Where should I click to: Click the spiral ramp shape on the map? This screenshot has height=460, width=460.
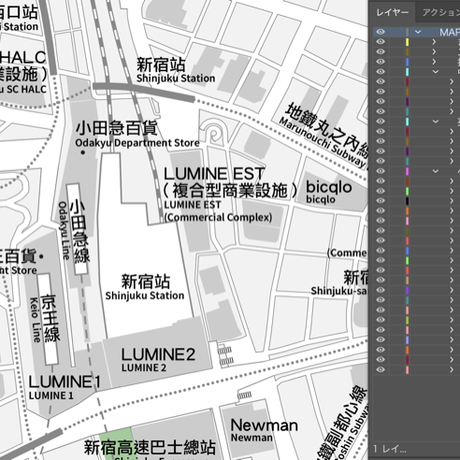pyautogui.click(x=214, y=133)
